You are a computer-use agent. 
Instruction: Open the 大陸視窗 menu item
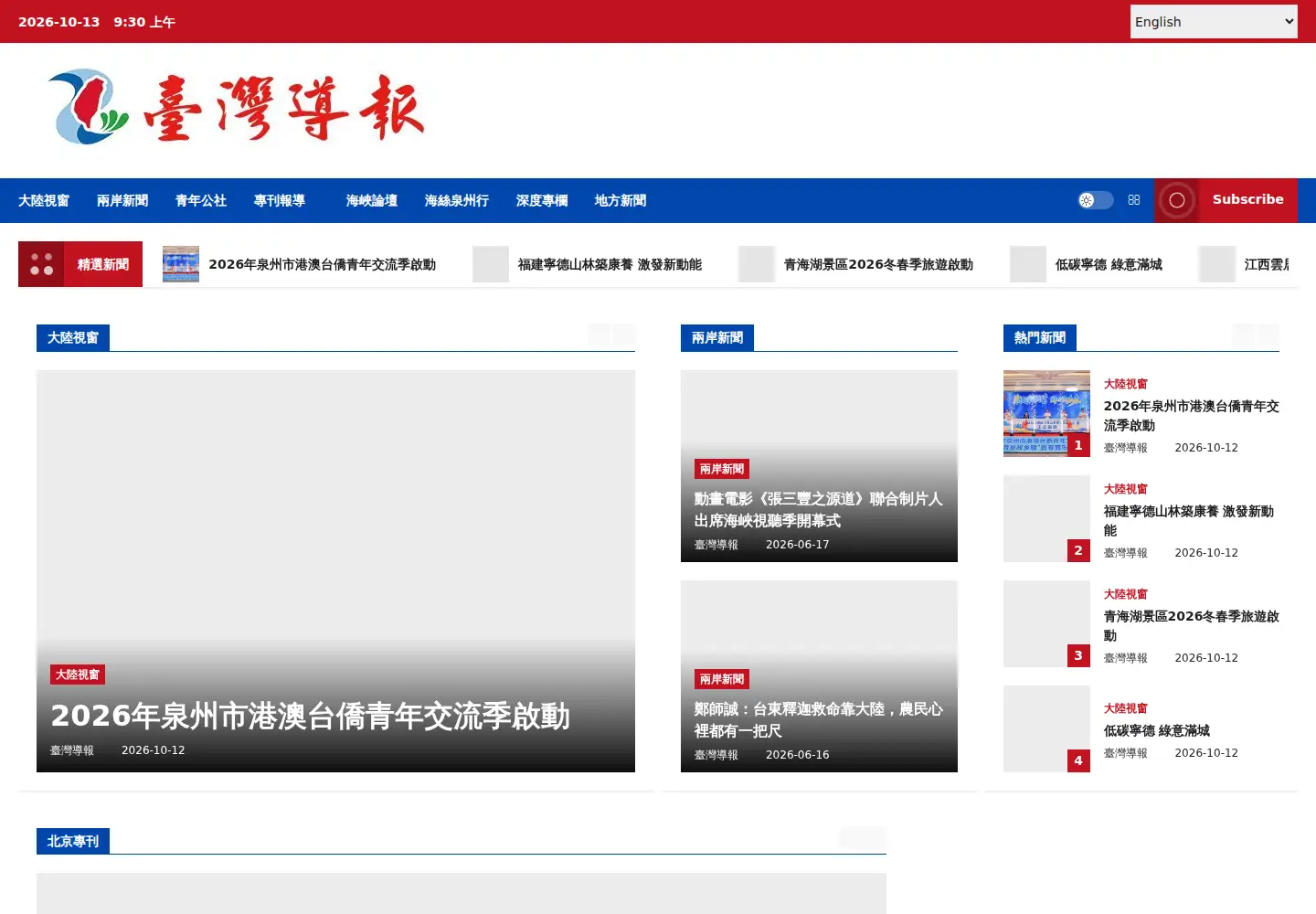click(x=44, y=200)
